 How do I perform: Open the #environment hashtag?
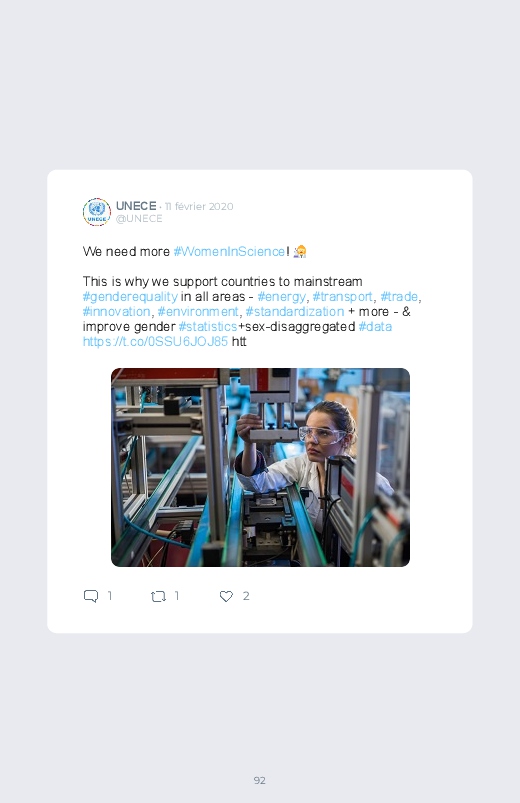(x=198, y=311)
